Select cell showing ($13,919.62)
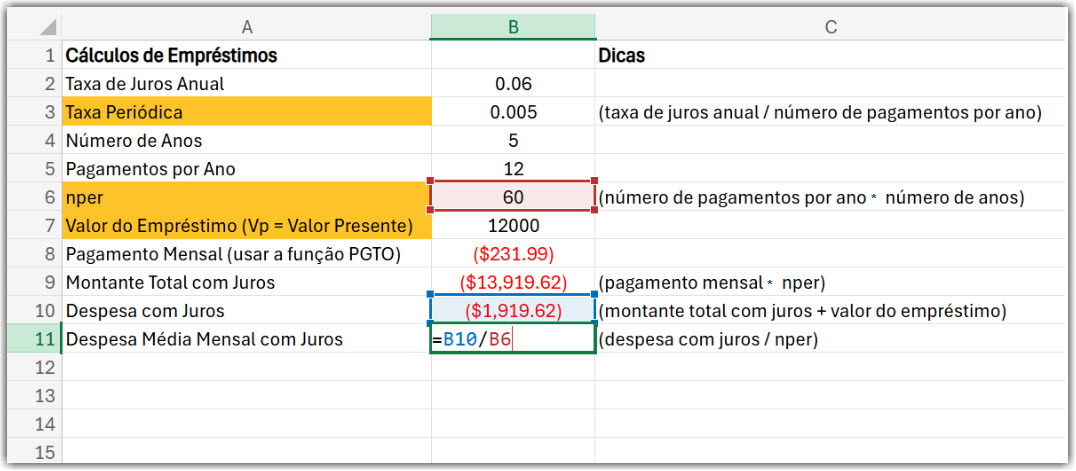1076x471 pixels. click(x=513, y=282)
